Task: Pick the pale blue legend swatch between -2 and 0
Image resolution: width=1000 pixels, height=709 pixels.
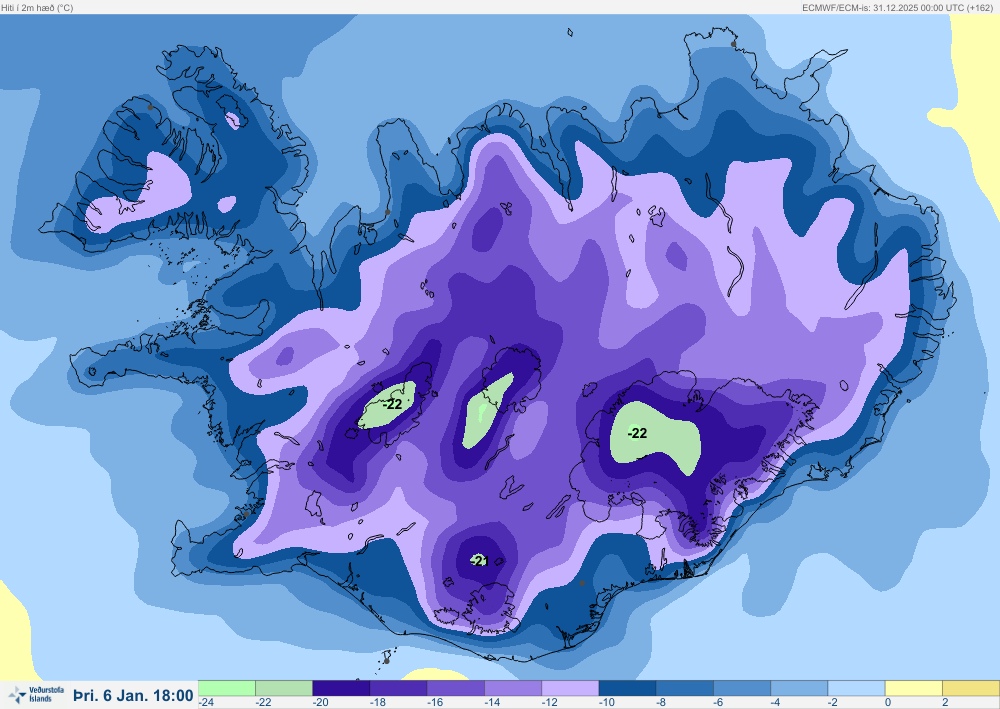Action: tap(857, 688)
